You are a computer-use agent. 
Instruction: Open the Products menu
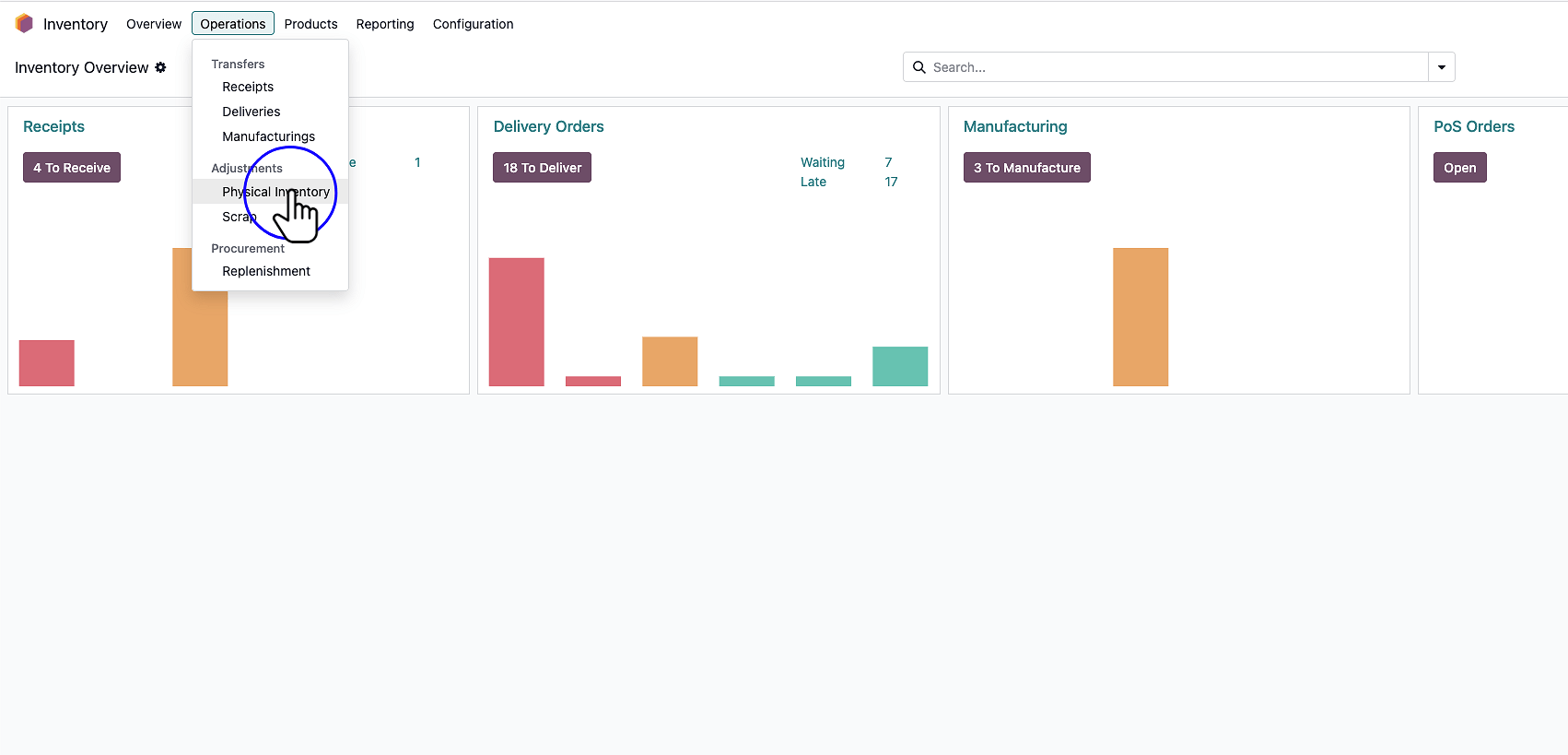(310, 24)
